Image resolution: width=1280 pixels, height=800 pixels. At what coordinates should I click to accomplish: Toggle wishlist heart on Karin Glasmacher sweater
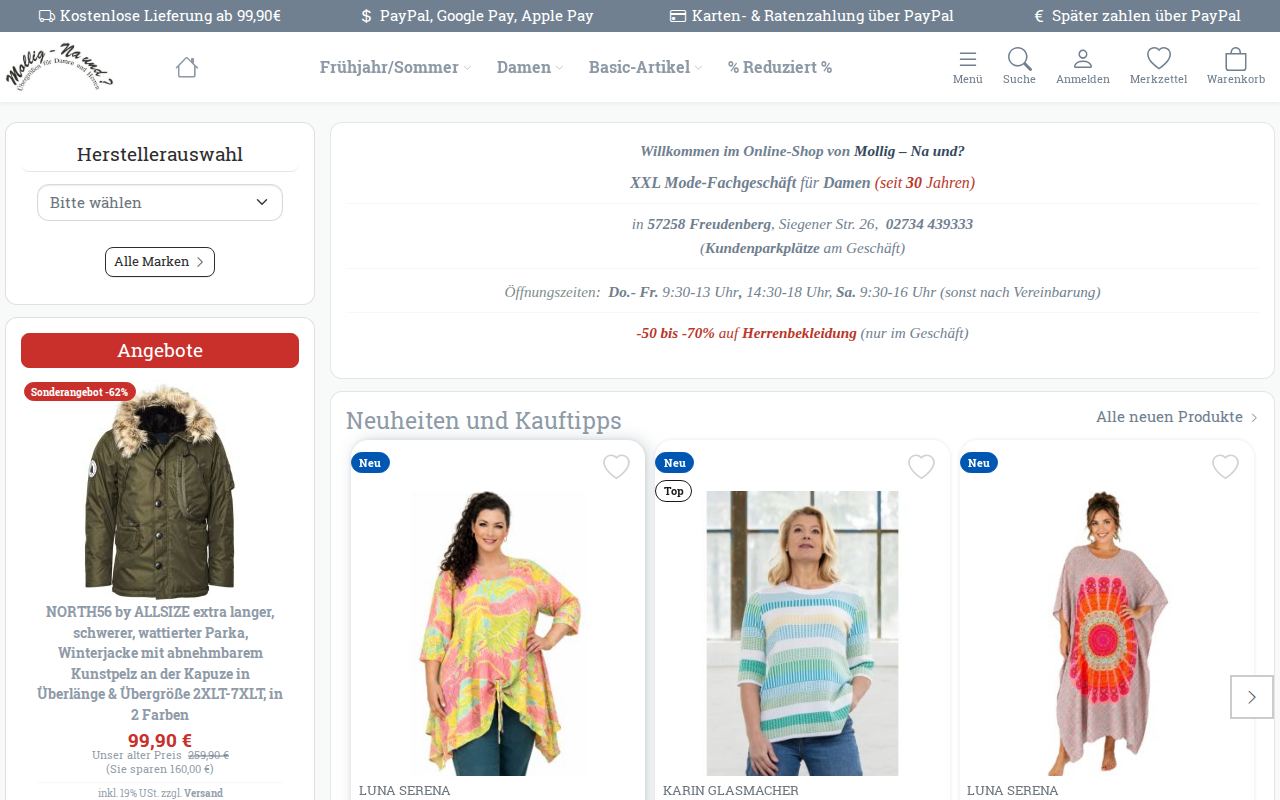pyautogui.click(x=921, y=466)
